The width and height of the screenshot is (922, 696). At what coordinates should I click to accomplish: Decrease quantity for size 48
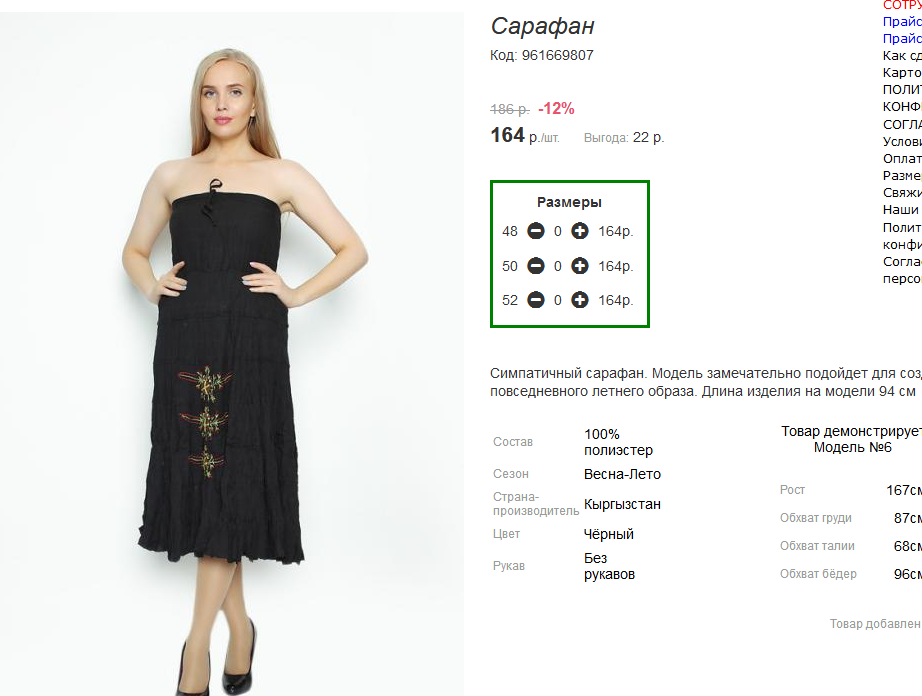coord(536,231)
